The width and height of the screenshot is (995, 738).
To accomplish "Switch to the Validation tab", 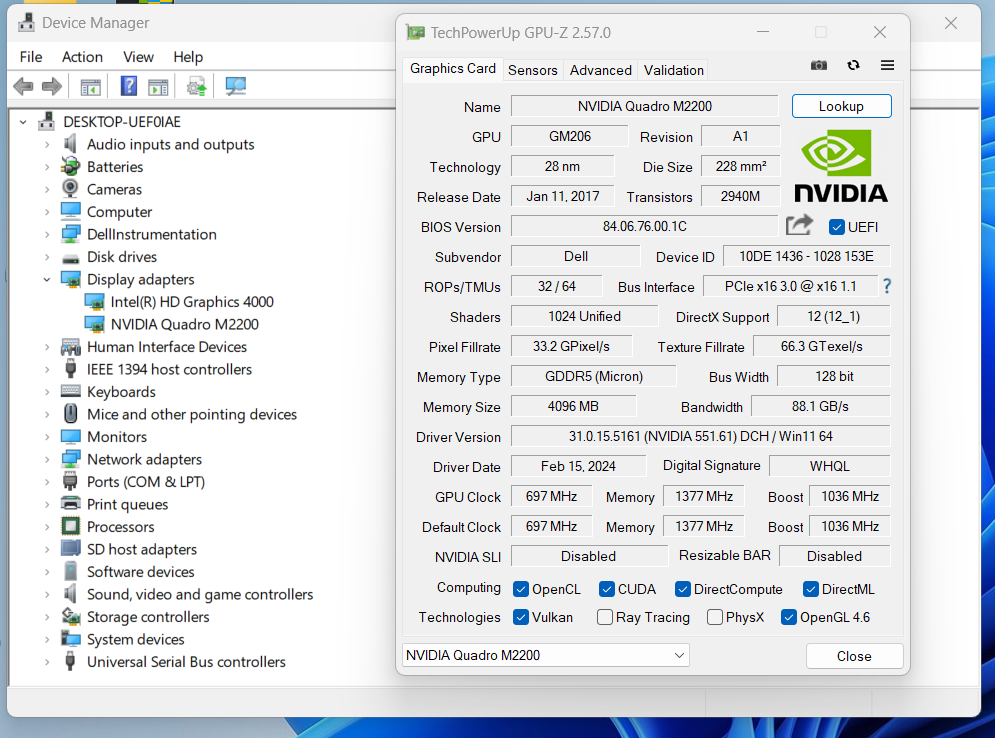I will 674,70.
